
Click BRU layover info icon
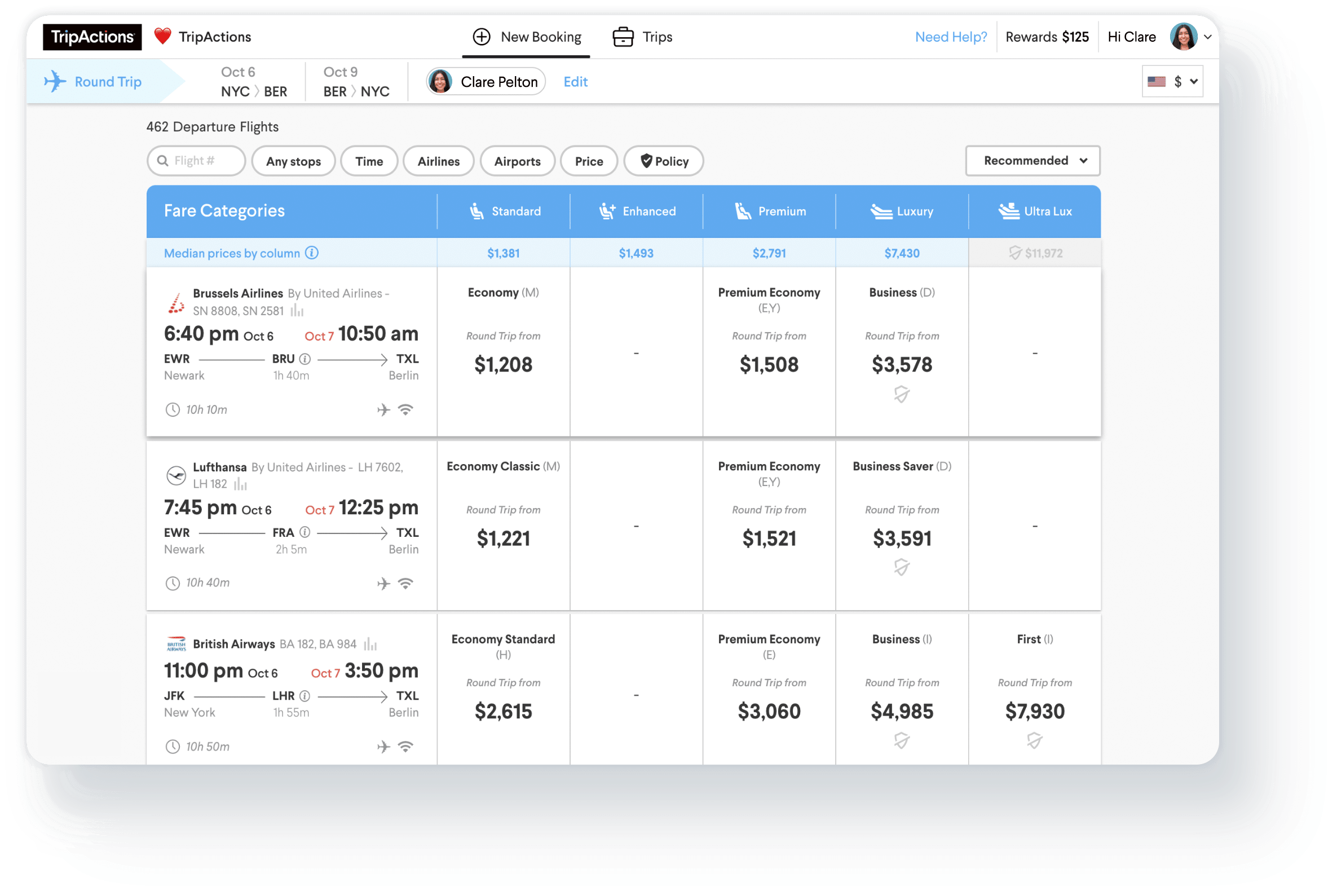coord(305,359)
